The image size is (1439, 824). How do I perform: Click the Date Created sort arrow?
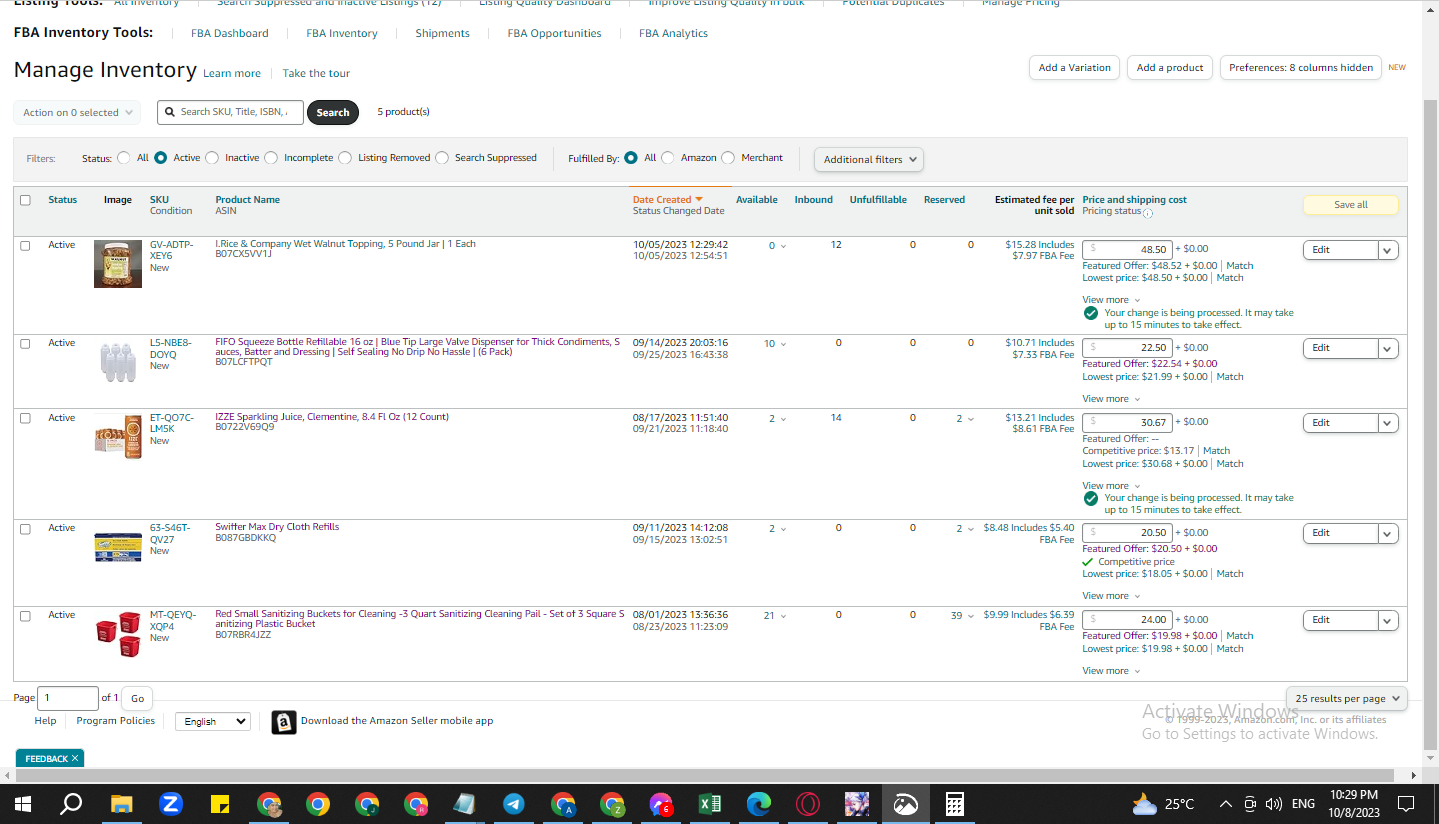699,200
